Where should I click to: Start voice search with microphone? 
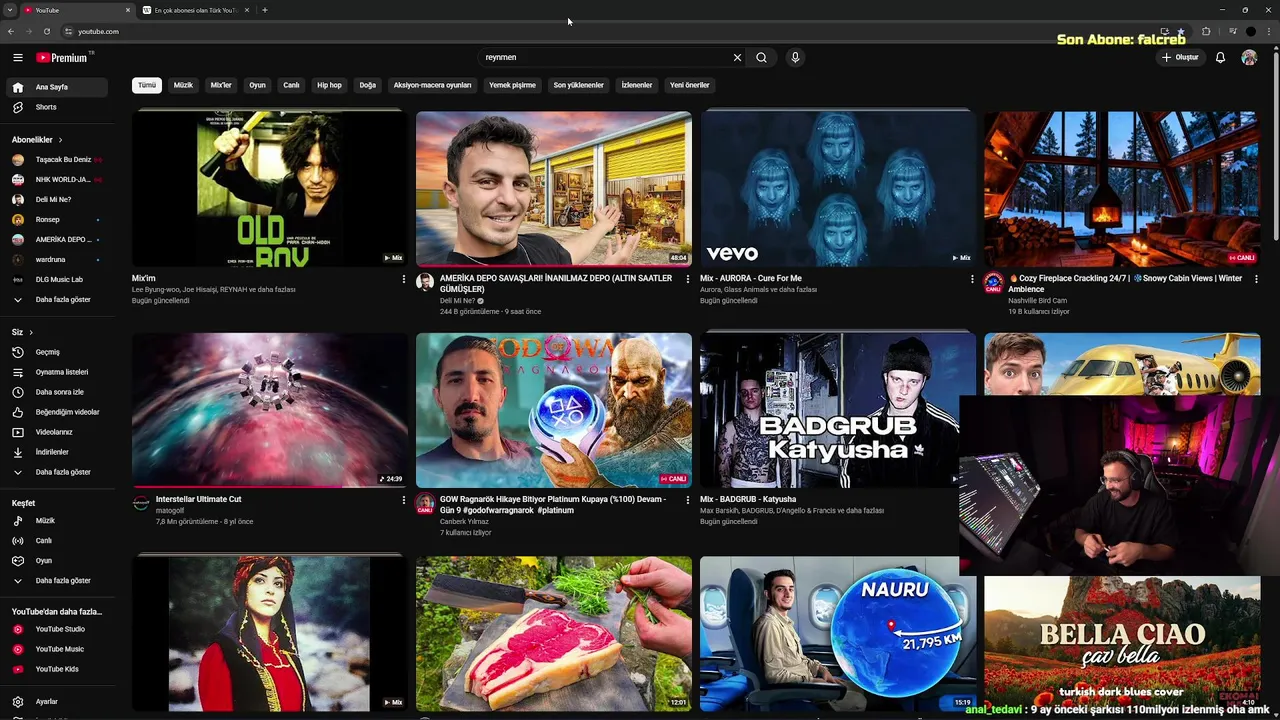(x=795, y=58)
